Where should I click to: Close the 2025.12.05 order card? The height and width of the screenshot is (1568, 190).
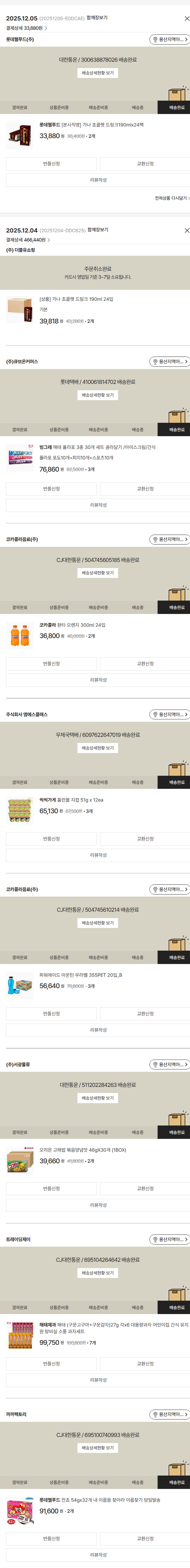pos(186,19)
